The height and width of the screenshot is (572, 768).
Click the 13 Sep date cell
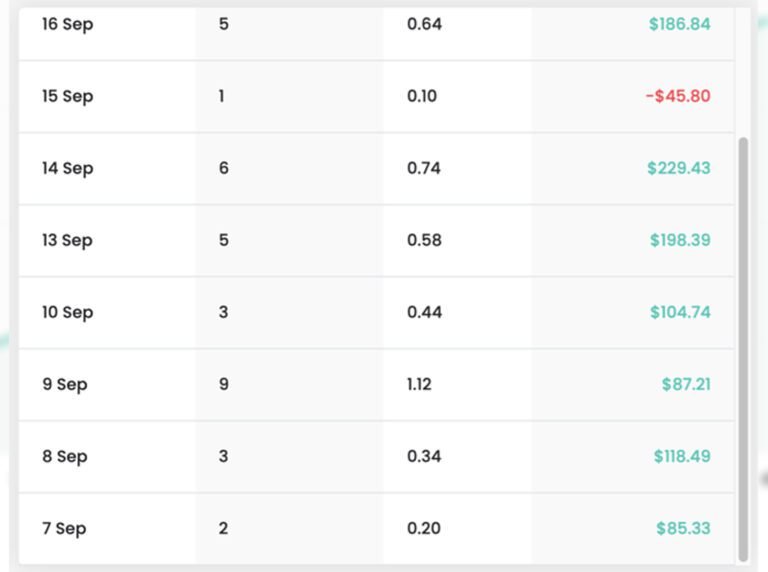pyautogui.click(x=67, y=240)
